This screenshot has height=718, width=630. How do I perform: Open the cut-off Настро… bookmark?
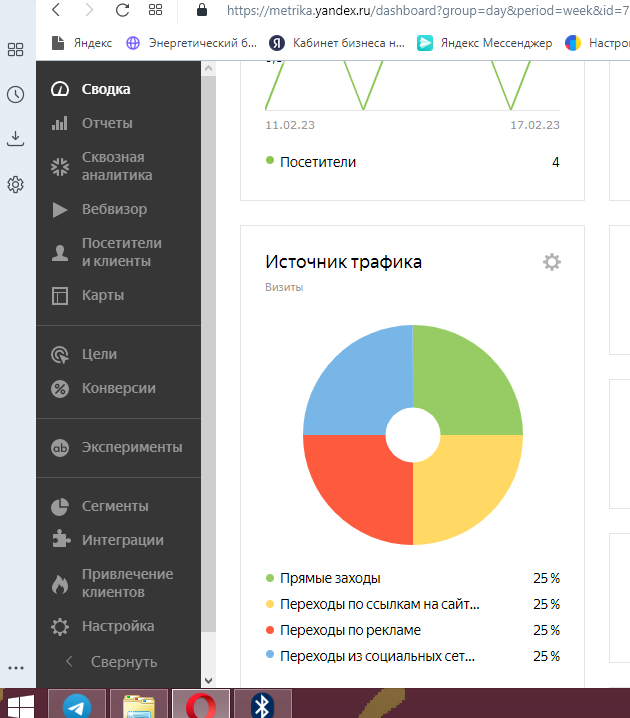pos(597,43)
